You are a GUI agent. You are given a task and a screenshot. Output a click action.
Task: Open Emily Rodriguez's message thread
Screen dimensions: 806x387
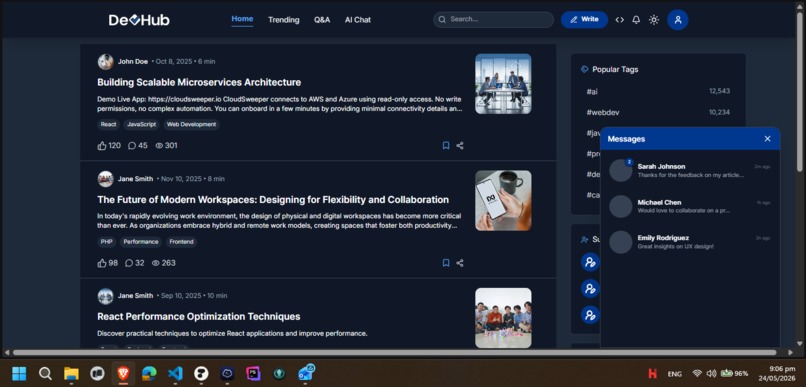pyautogui.click(x=690, y=242)
